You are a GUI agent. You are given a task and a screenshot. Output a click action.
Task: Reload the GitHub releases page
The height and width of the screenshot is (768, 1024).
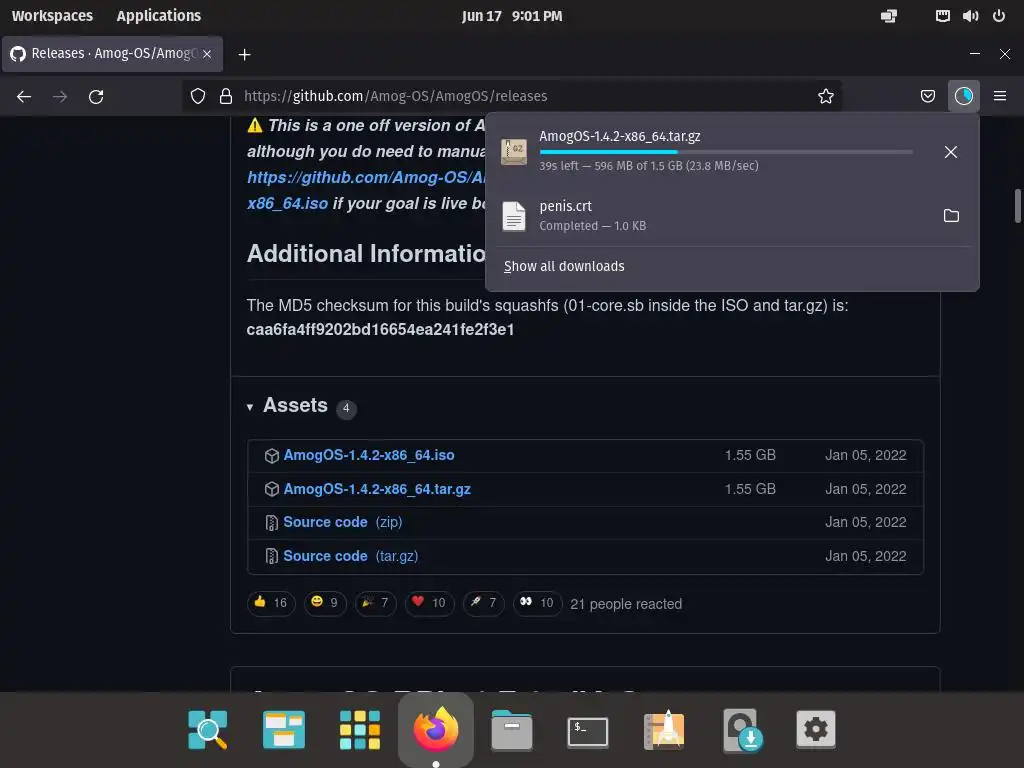[96, 97]
